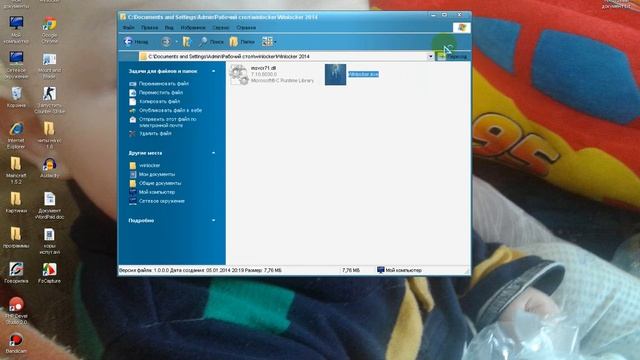Viewport: 640px width, 360px height.
Task: Open Сетевое окружение in Другие места
Action: (162, 201)
